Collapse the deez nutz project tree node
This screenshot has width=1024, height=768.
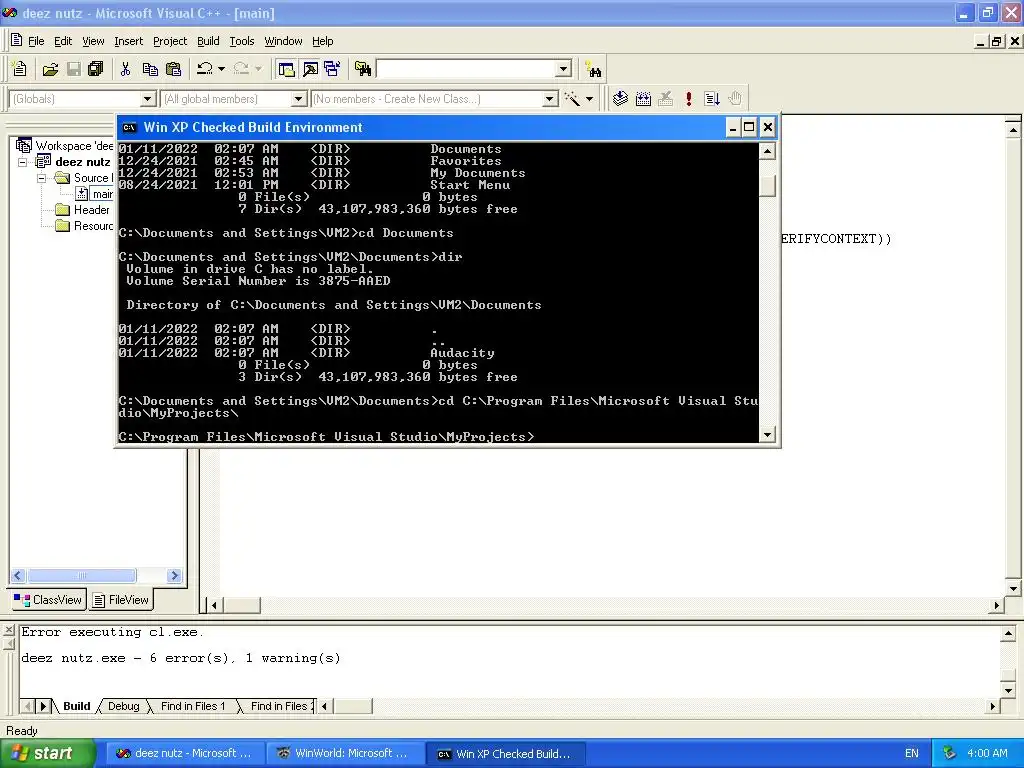click(23, 162)
